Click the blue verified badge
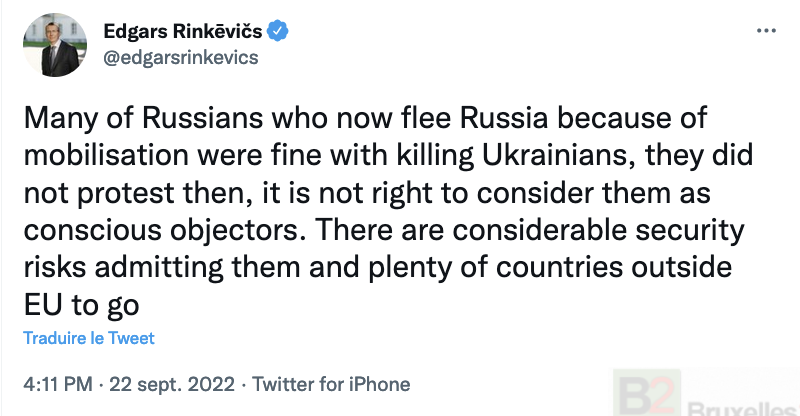Viewport: 800px width, 416px height. coord(279,32)
